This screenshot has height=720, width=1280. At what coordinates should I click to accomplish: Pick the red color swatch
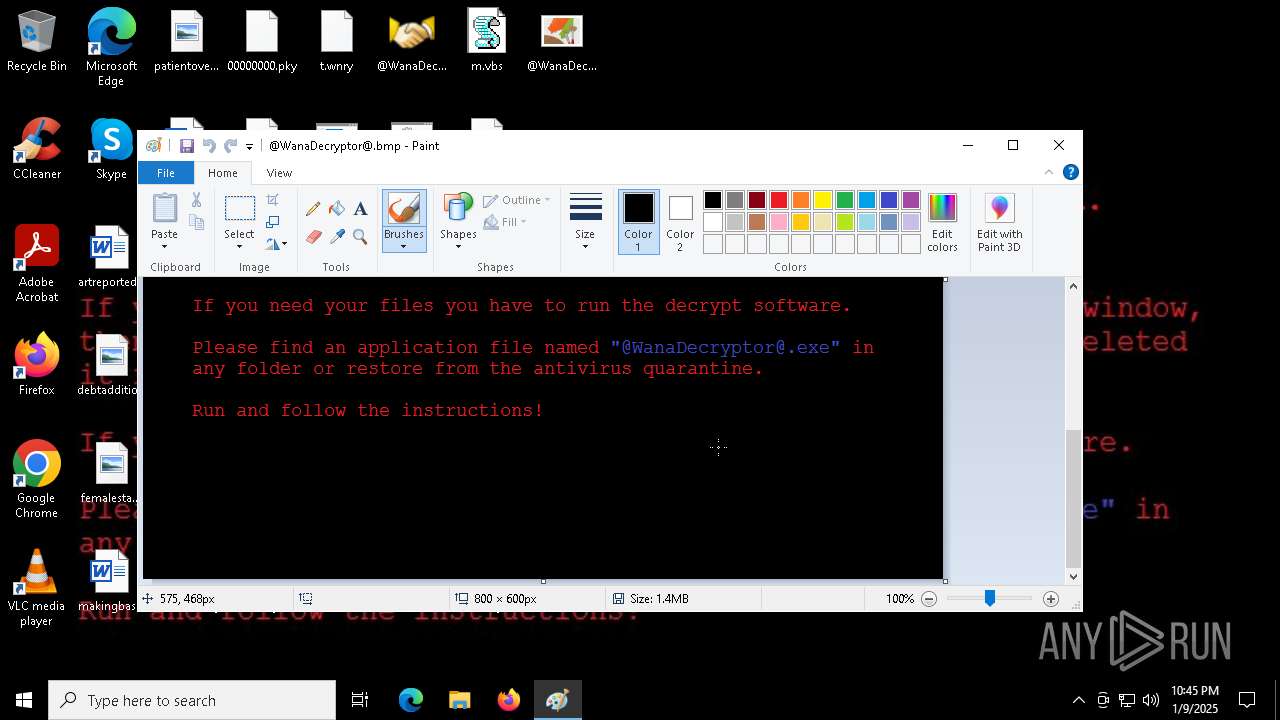point(779,200)
